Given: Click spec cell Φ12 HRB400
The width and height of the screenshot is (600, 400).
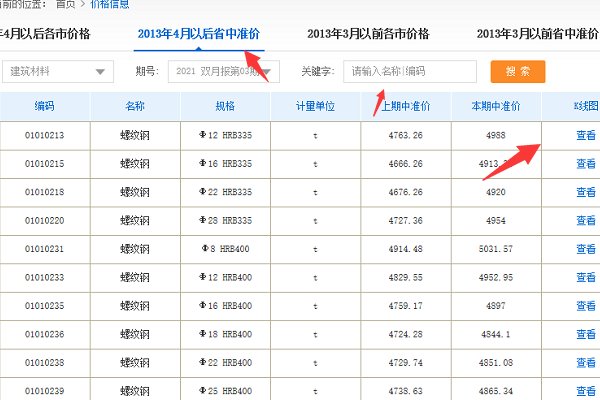Looking at the screenshot, I should (x=225, y=278).
